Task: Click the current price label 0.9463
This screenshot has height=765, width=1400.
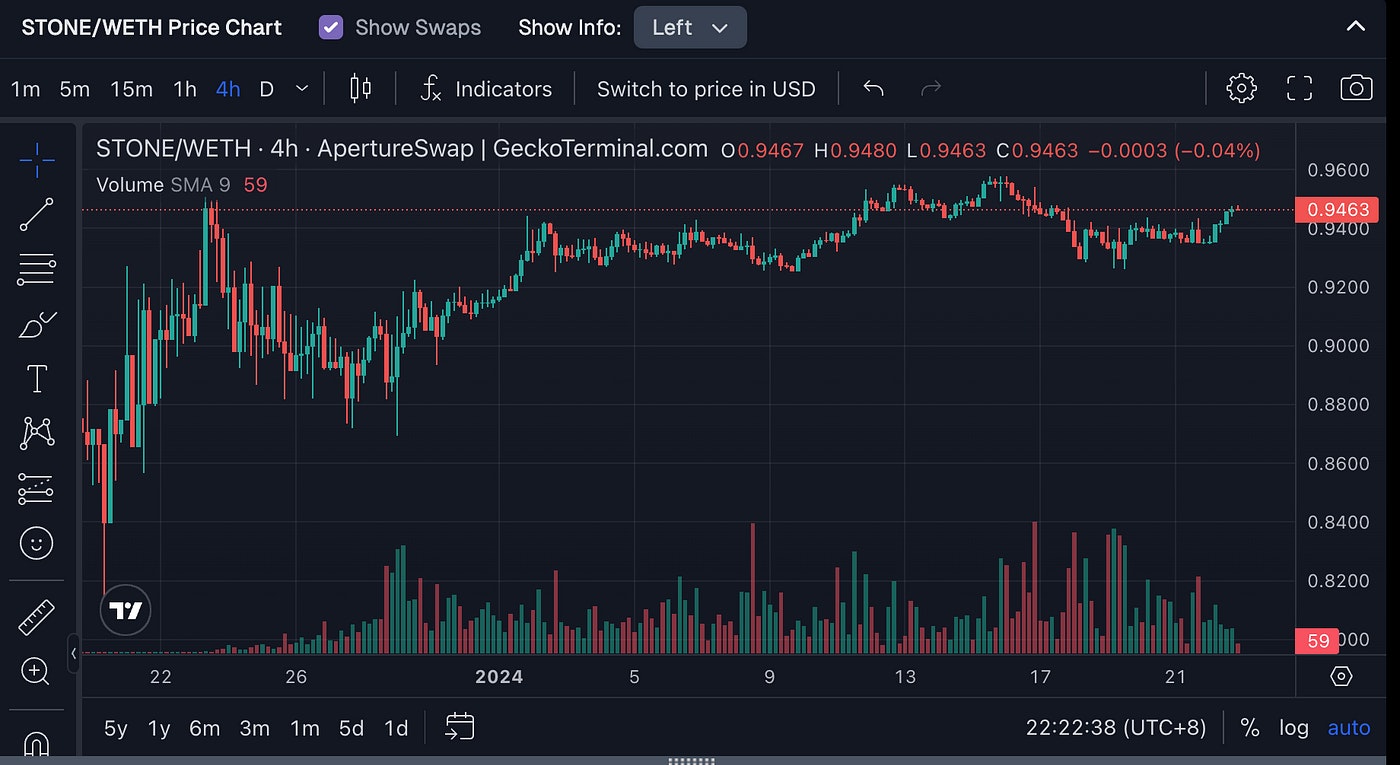Action: (x=1336, y=210)
